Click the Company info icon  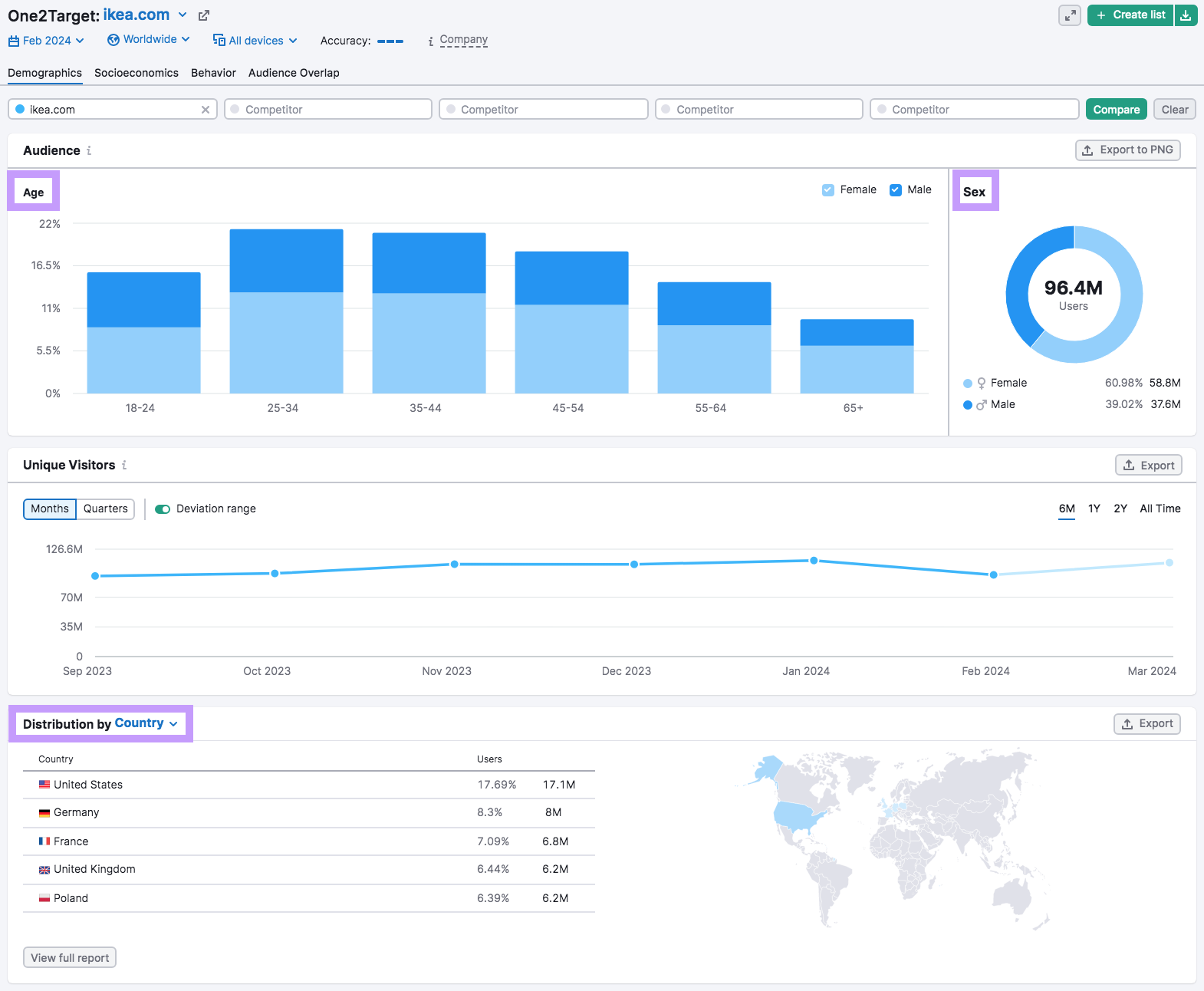[431, 41]
